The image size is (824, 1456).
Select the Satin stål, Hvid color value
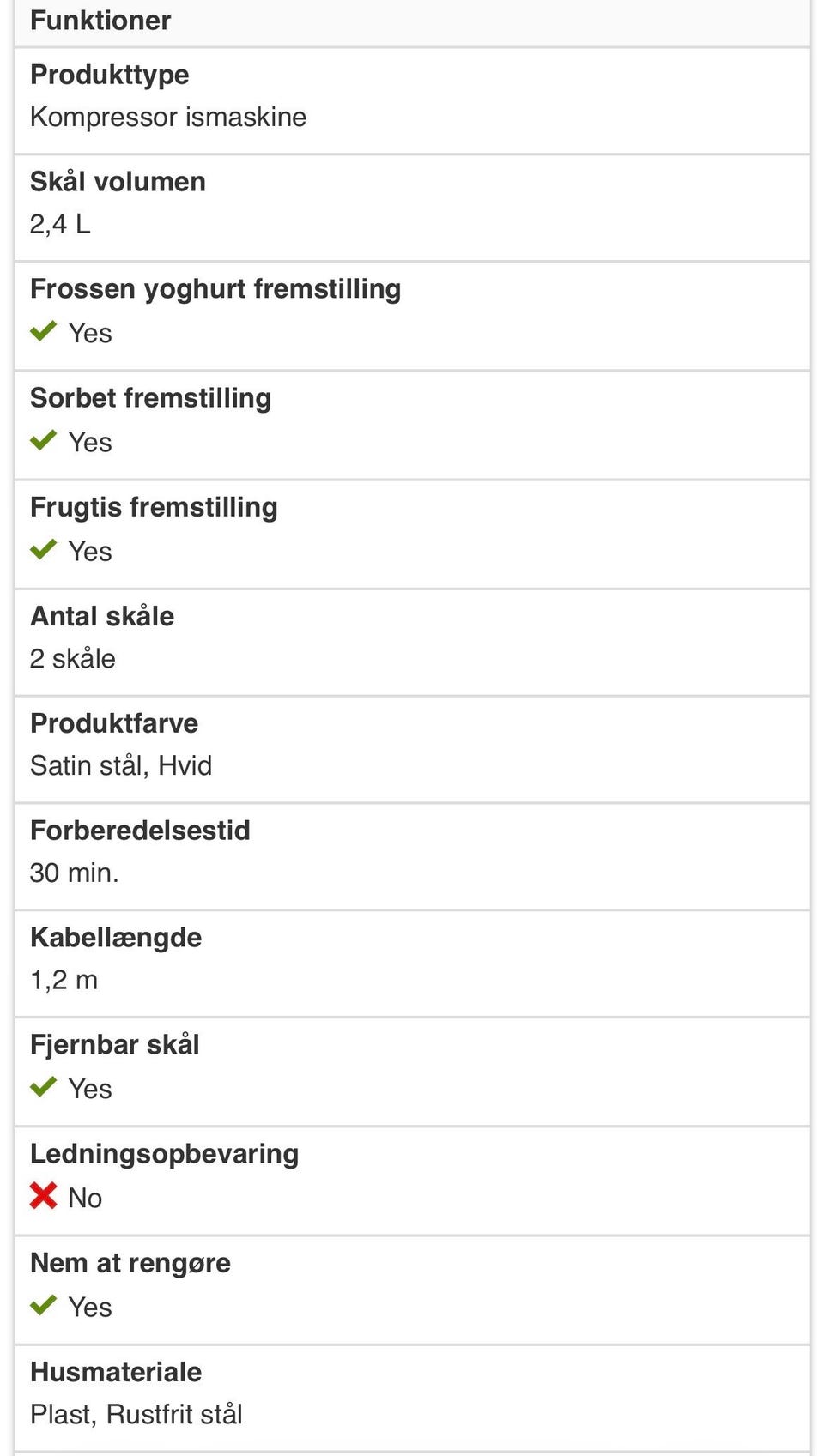(x=121, y=765)
